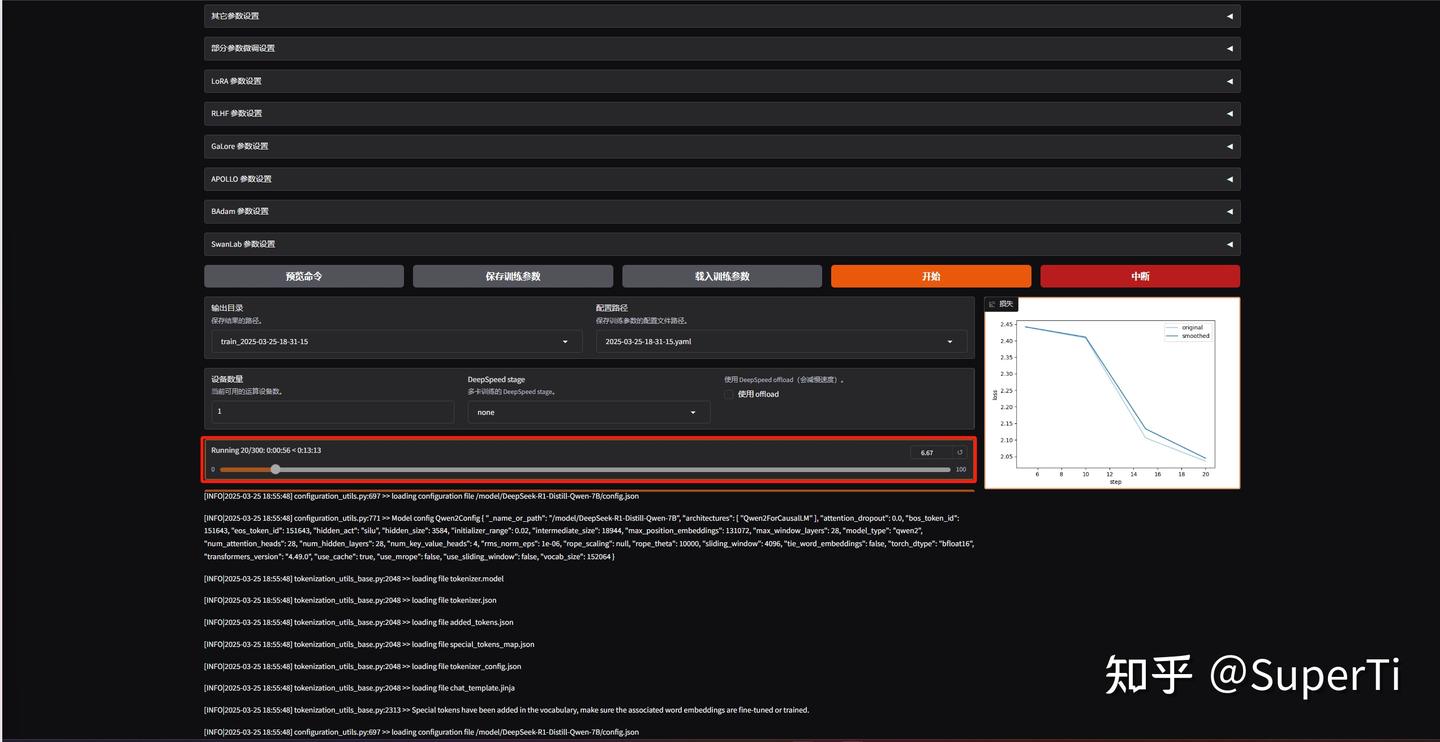Expand the 部分参数微调设置 section
The height and width of the screenshot is (742, 1440).
722,48
